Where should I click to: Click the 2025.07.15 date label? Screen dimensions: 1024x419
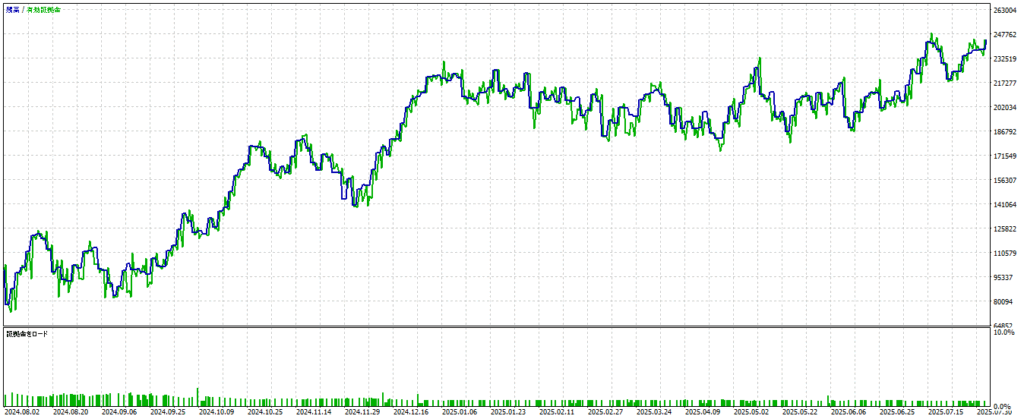point(944,411)
